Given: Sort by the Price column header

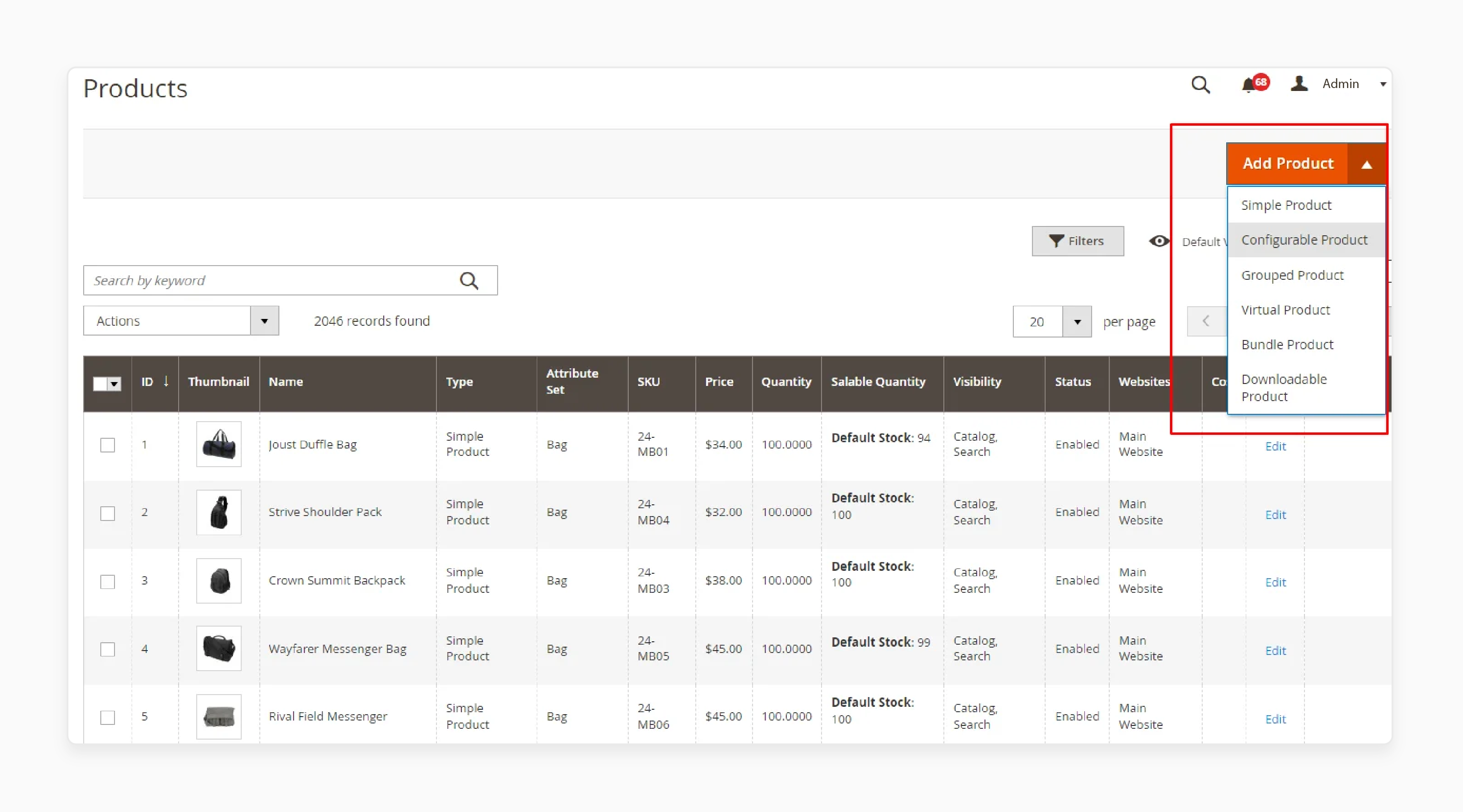Looking at the screenshot, I should pyautogui.click(x=724, y=382).
